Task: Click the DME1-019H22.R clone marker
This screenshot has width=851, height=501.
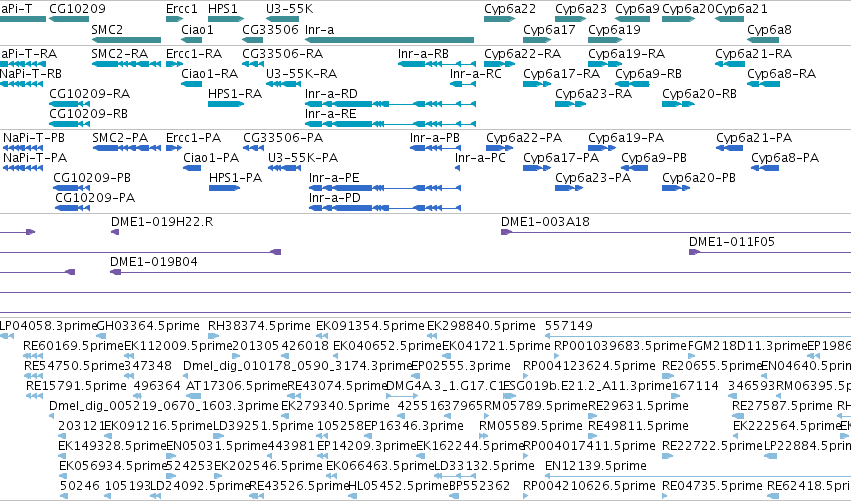Action: coord(115,232)
